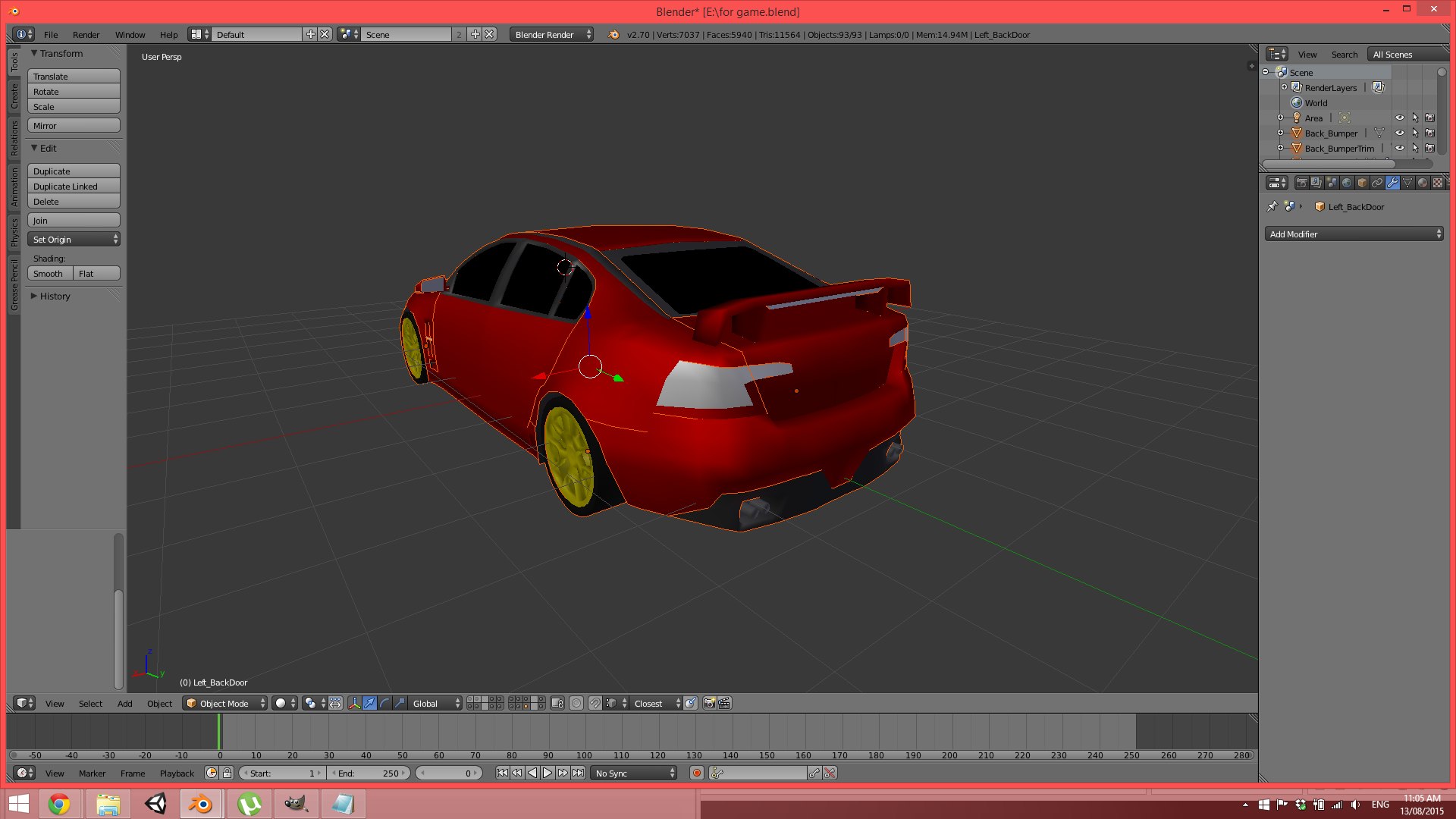Screen dimensions: 1456x819
Task: Toggle the 3D manipulator axes widget button
Action: (354, 704)
